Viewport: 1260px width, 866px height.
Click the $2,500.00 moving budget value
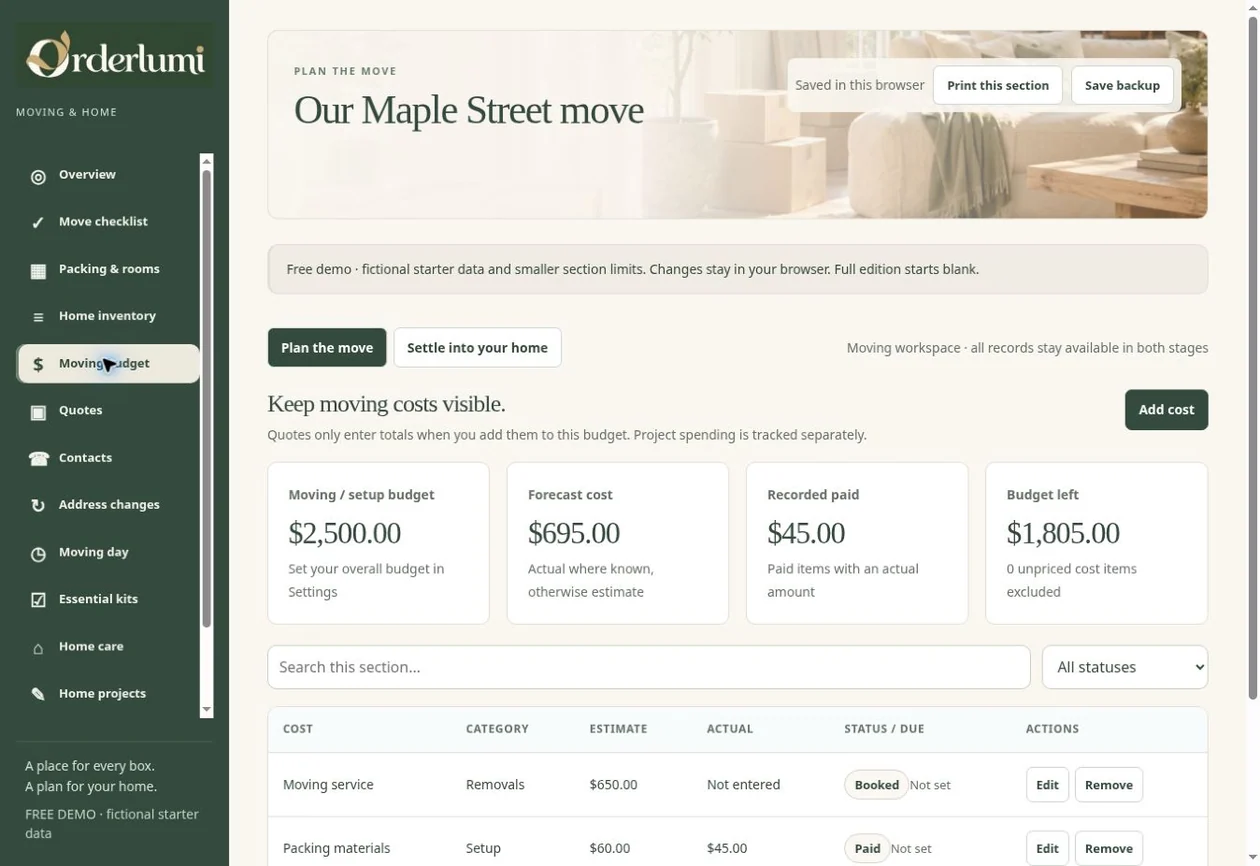click(344, 532)
